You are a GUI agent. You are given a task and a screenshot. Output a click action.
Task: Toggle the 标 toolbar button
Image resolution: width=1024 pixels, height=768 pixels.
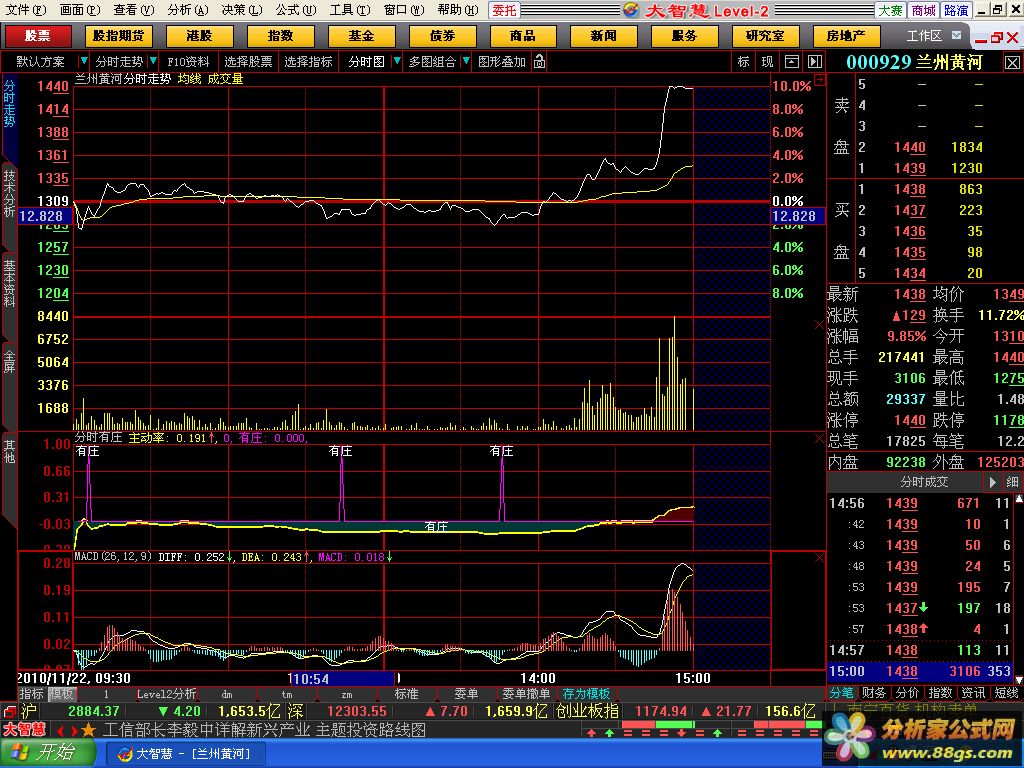[743, 61]
